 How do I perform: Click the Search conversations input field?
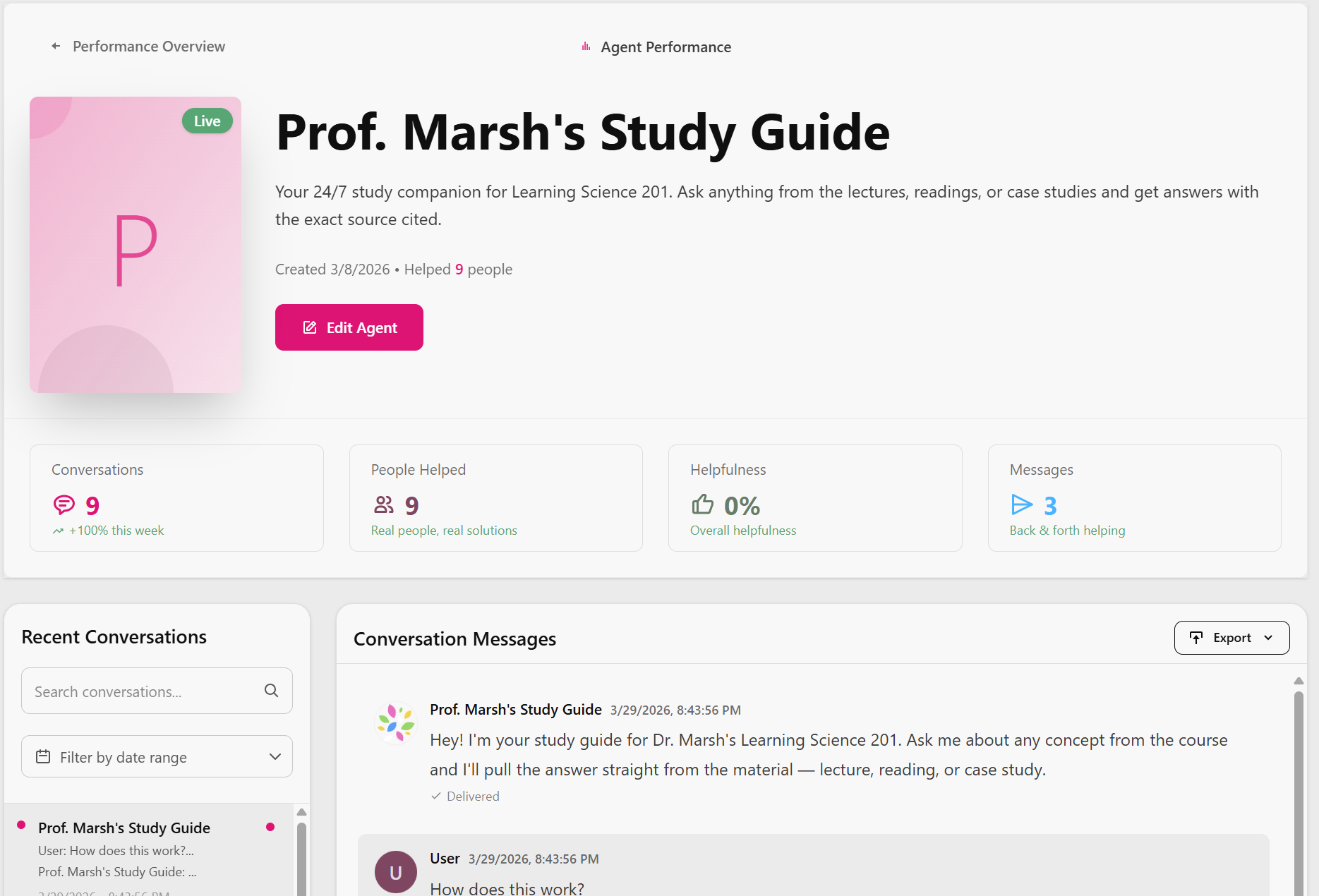point(145,691)
